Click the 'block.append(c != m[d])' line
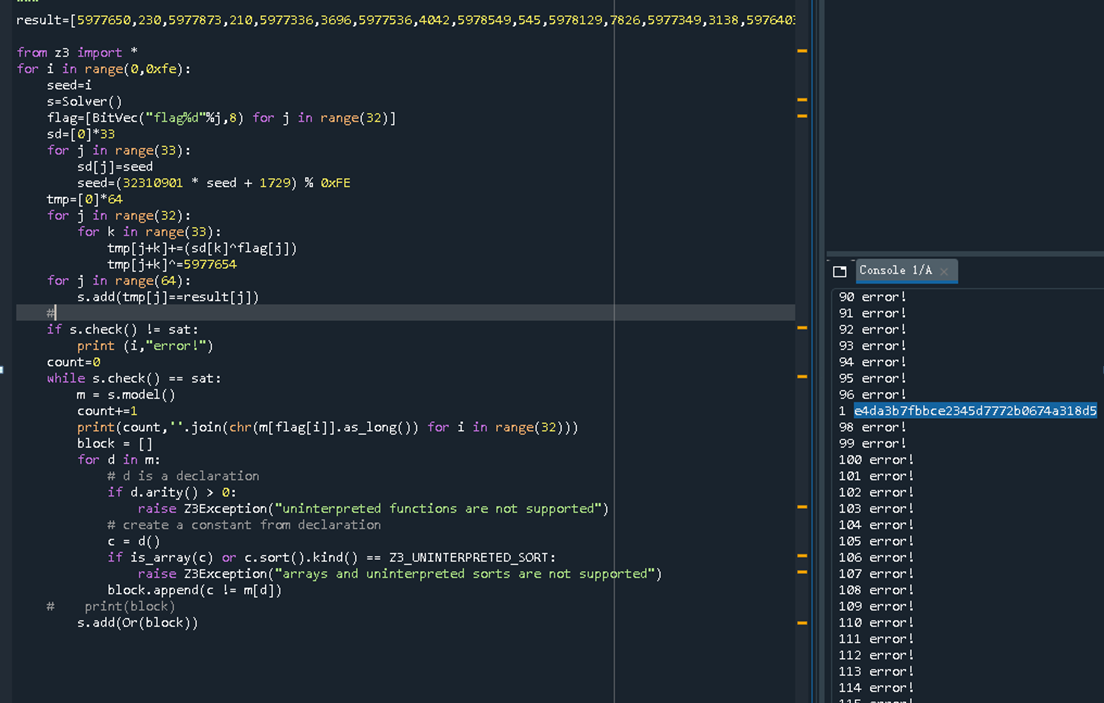Viewport: 1104px width, 703px height. click(x=194, y=590)
